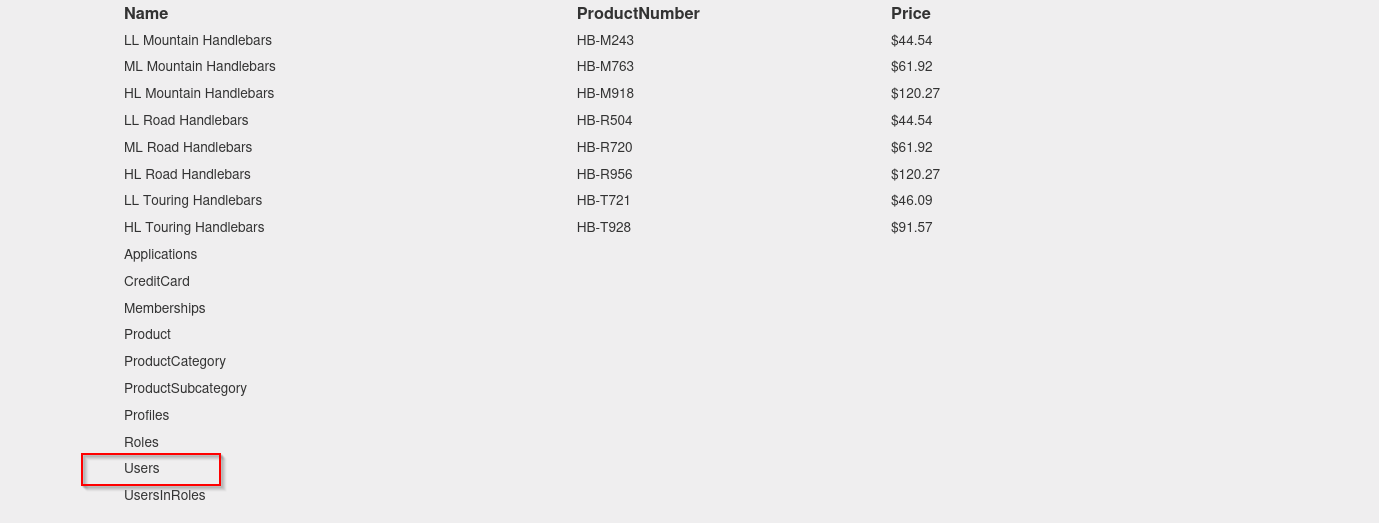
Task: Click ML Mountain Handlebars name
Action: [x=200, y=66]
